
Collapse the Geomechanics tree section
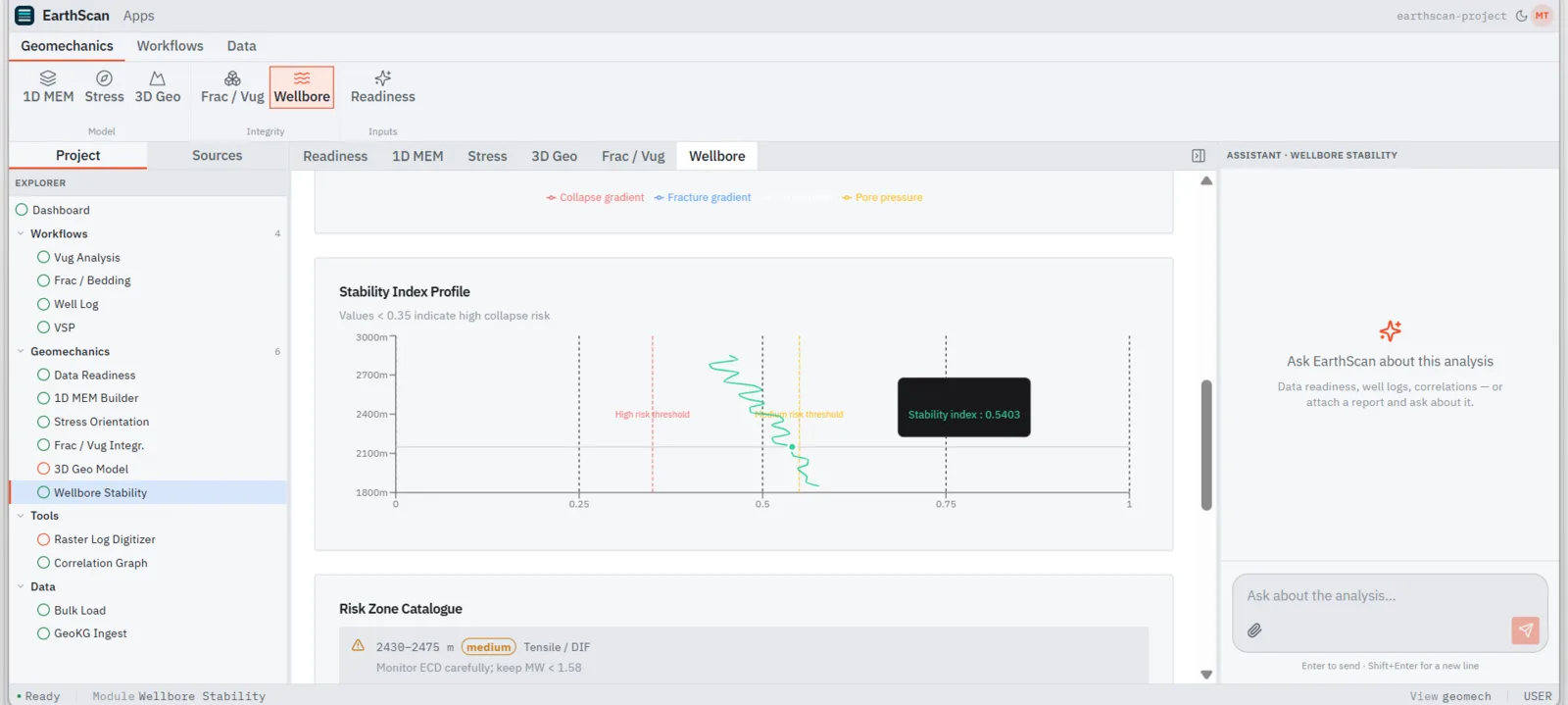coord(21,352)
